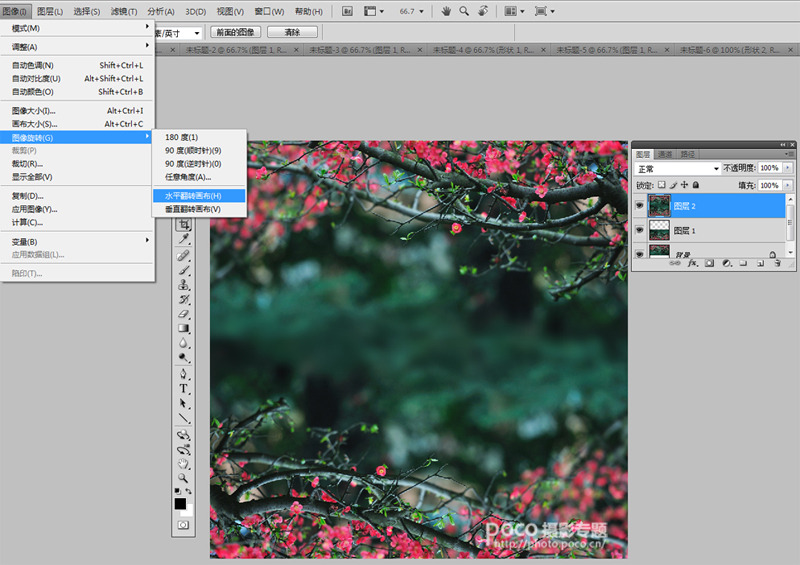
Task: Add a layer style (fx) in Layers panel
Action: pos(692,263)
